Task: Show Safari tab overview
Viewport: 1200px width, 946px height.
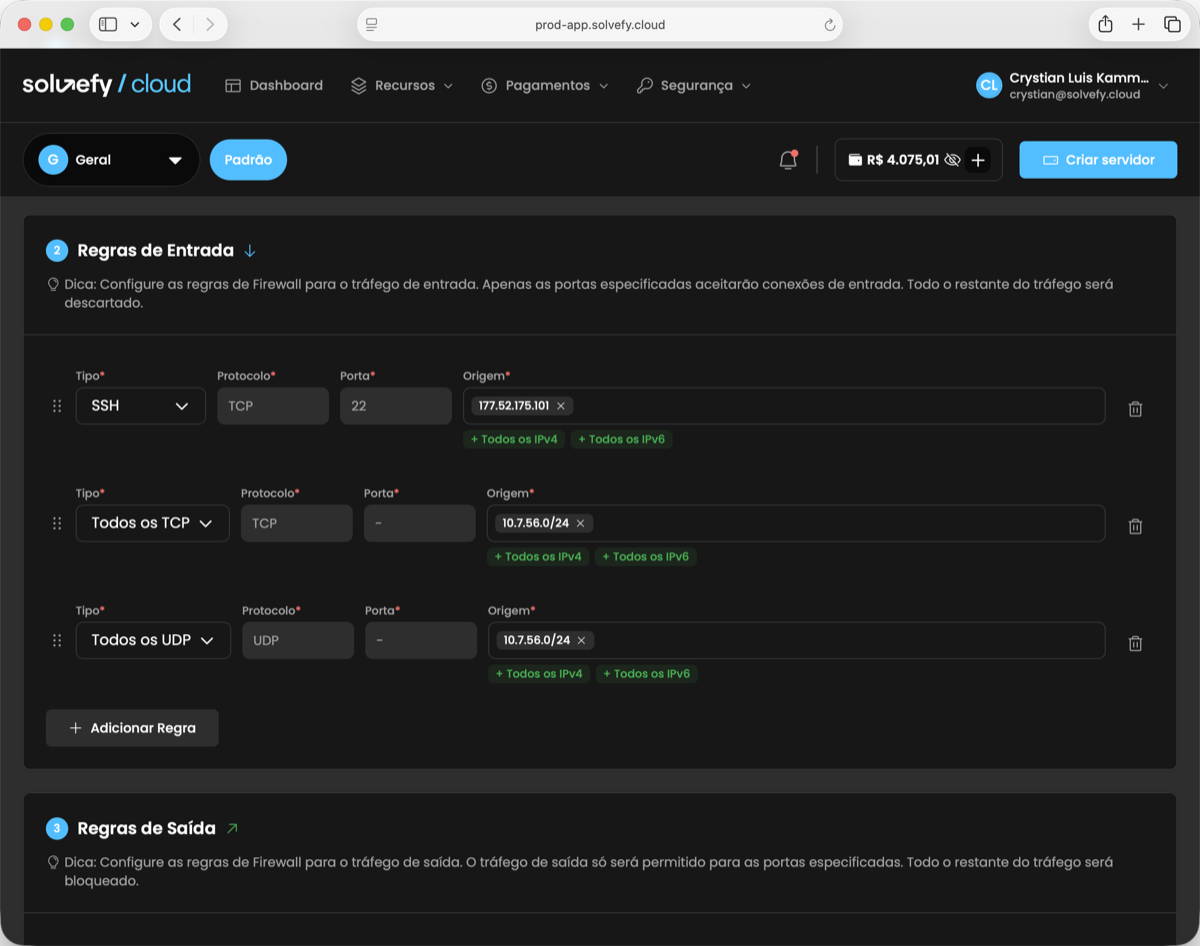Action: (1172, 24)
